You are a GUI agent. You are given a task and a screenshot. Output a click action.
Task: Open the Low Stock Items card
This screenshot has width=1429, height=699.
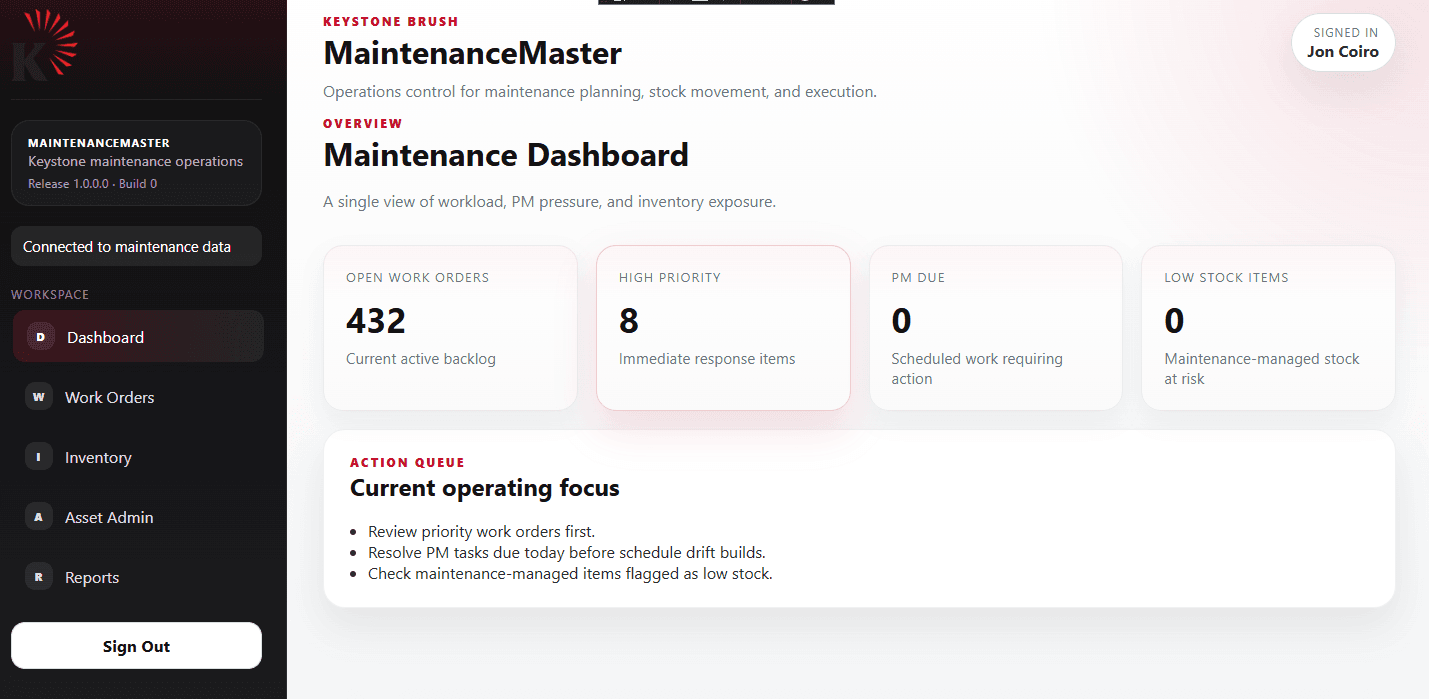tap(1268, 327)
